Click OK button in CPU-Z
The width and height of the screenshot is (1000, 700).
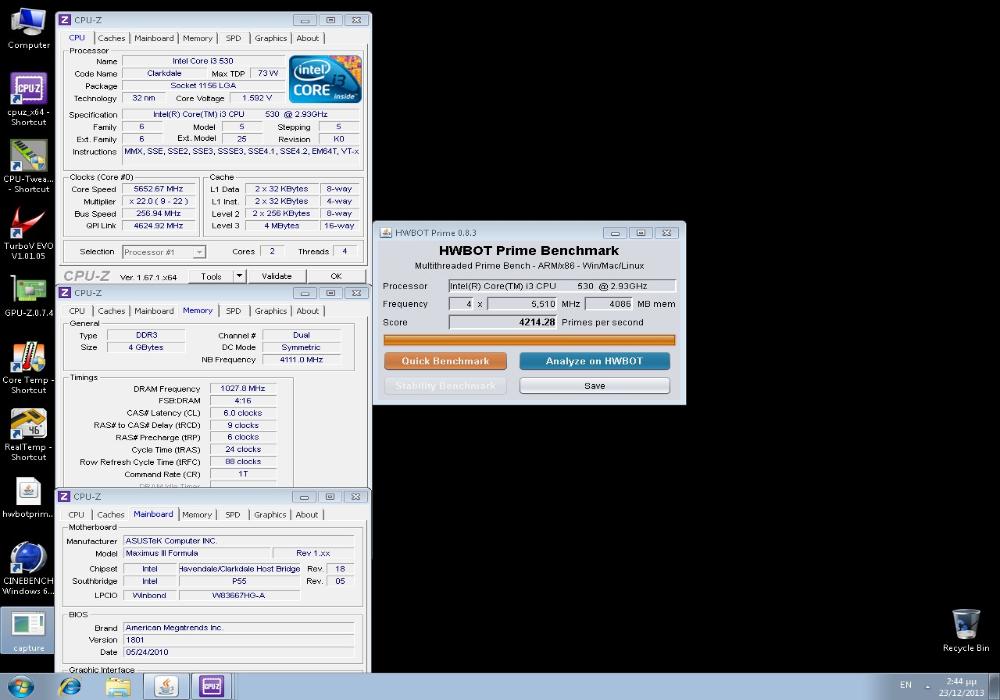[336, 276]
